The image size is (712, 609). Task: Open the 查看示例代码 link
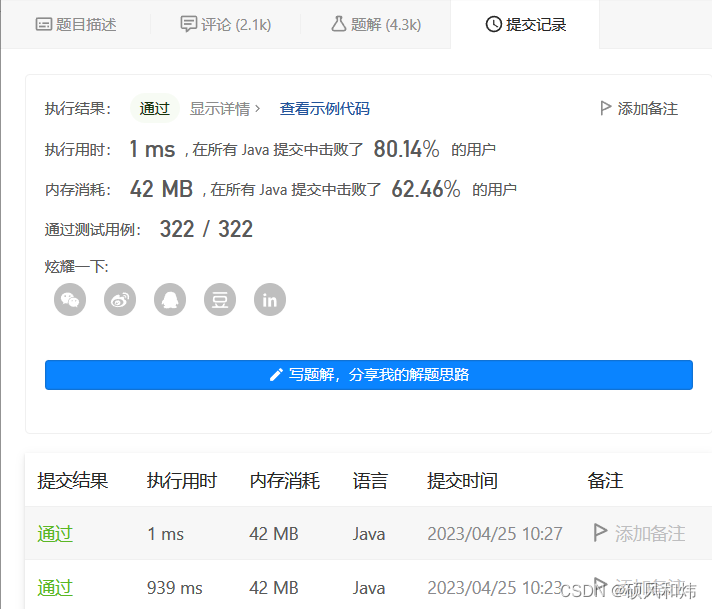(x=324, y=109)
